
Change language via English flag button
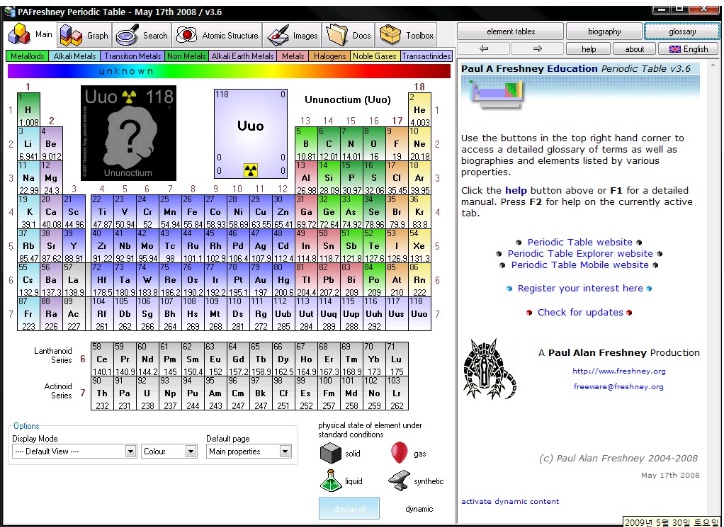pyautogui.click(x=688, y=49)
